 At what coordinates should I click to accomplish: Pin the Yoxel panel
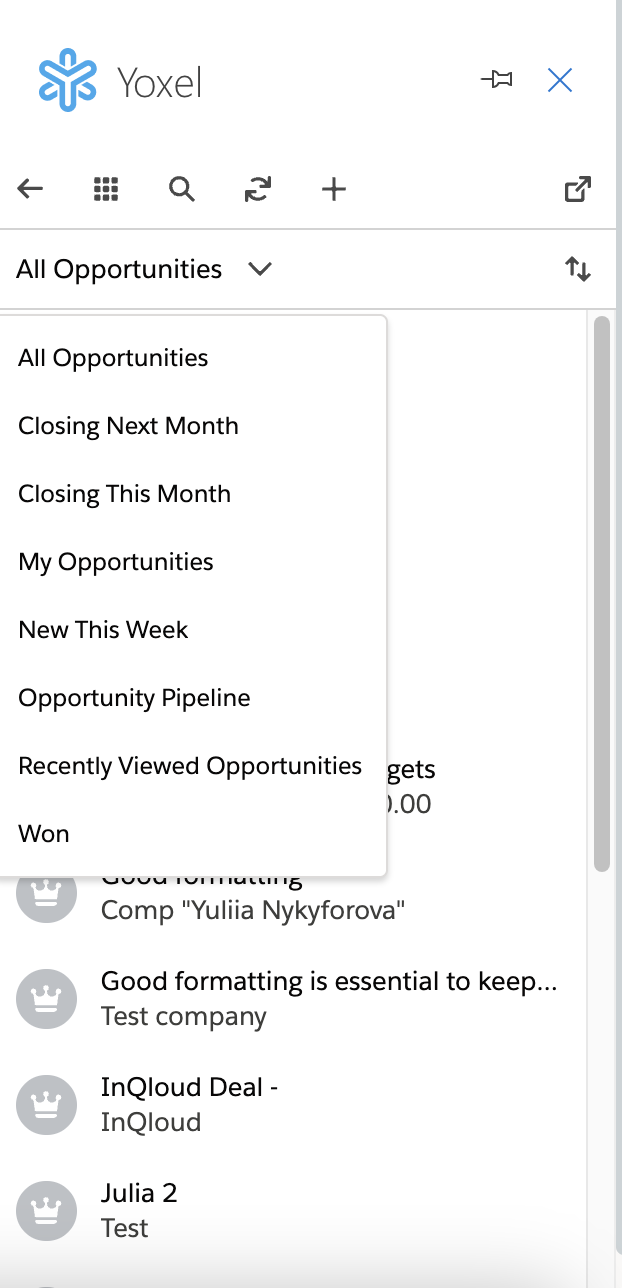(x=497, y=80)
